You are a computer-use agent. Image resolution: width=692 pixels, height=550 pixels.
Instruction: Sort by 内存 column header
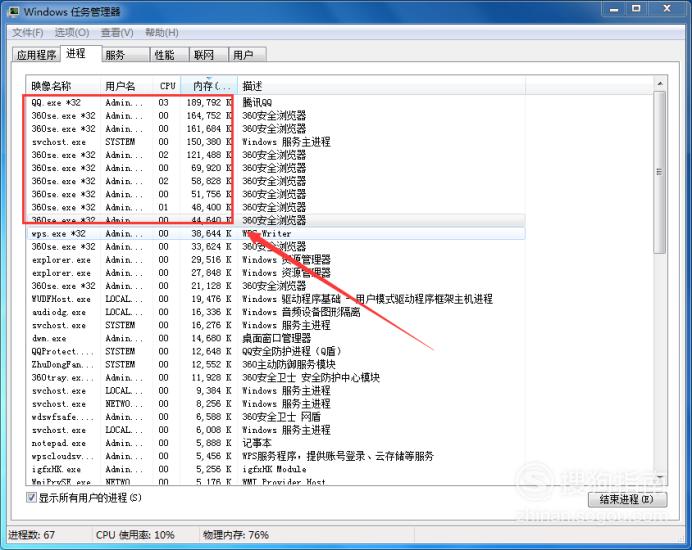point(209,86)
